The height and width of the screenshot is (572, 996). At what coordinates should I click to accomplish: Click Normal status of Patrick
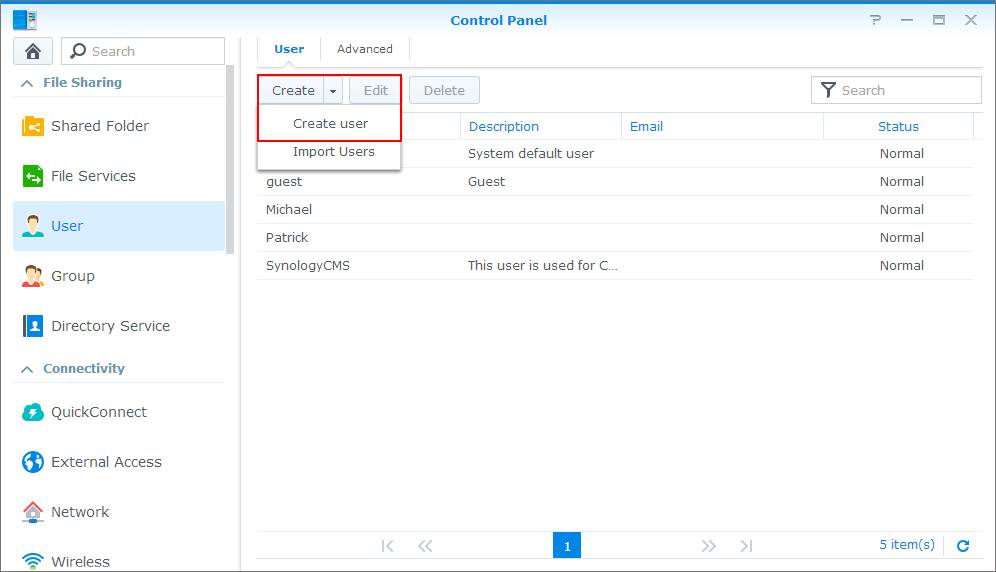click(901, 238)
